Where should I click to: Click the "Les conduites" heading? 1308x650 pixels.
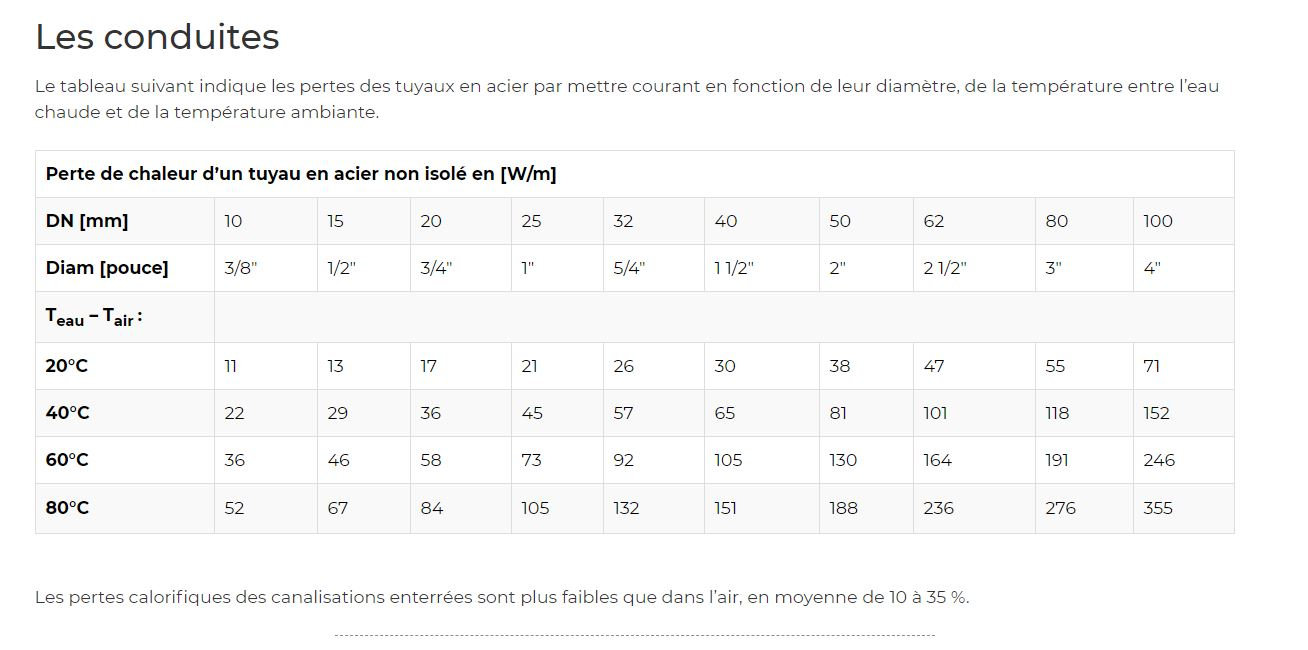(x=157, y=37)
